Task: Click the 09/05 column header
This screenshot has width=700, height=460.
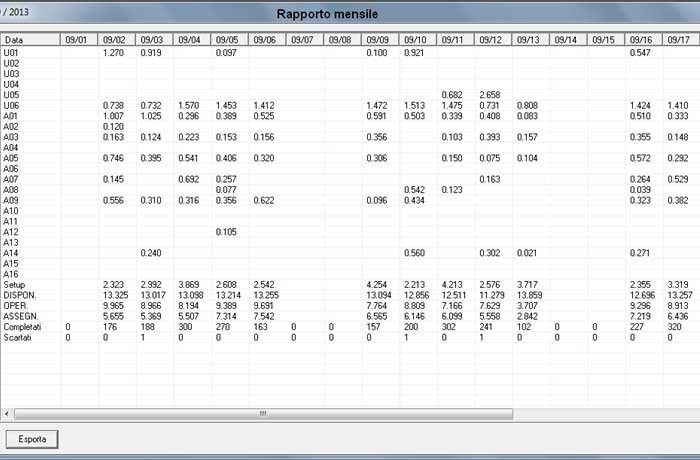Action: click(229, 40)
